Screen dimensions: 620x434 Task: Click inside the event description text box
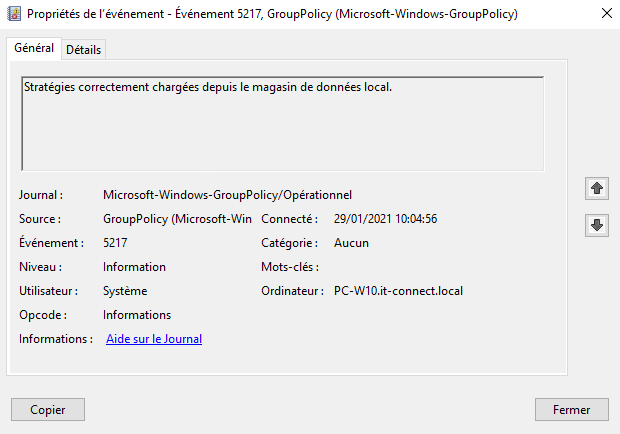(282, 124)
